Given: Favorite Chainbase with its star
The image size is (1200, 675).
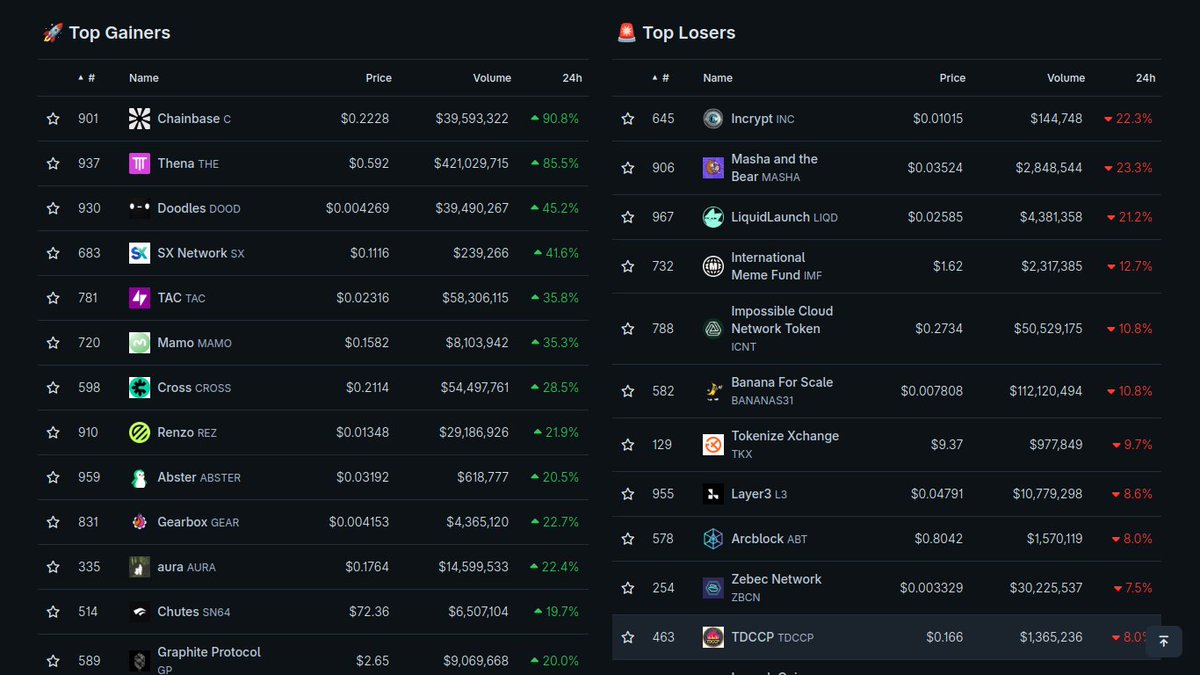Looking at the screenshot, I should [53, 119].
